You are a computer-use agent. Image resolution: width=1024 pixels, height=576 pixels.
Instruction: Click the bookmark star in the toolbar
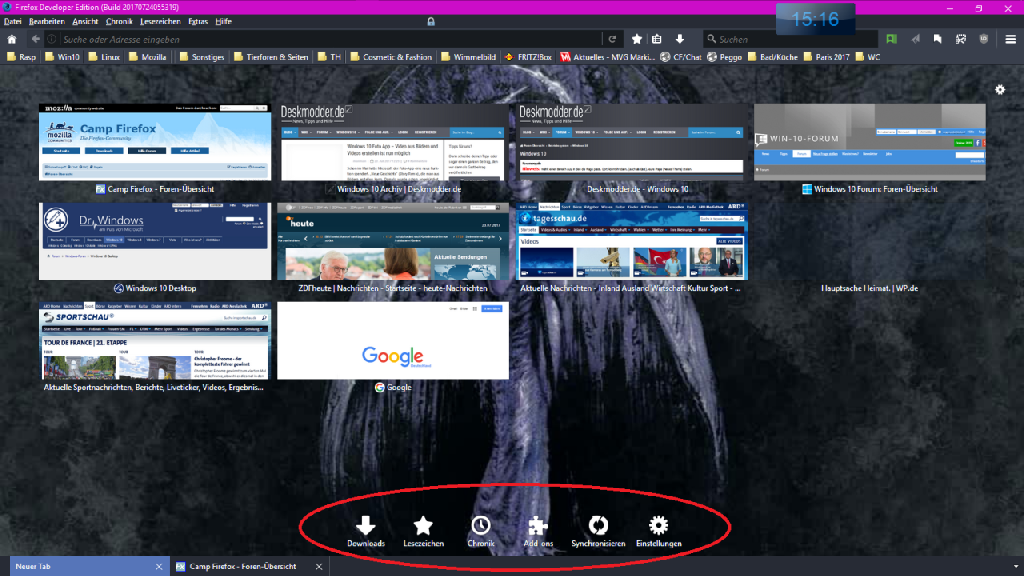point(636,38)
